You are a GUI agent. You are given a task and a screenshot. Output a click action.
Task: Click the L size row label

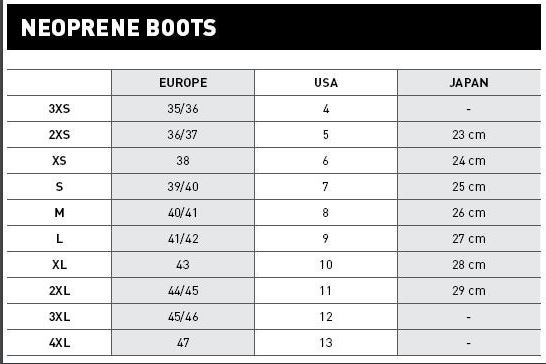click(59, 239)
